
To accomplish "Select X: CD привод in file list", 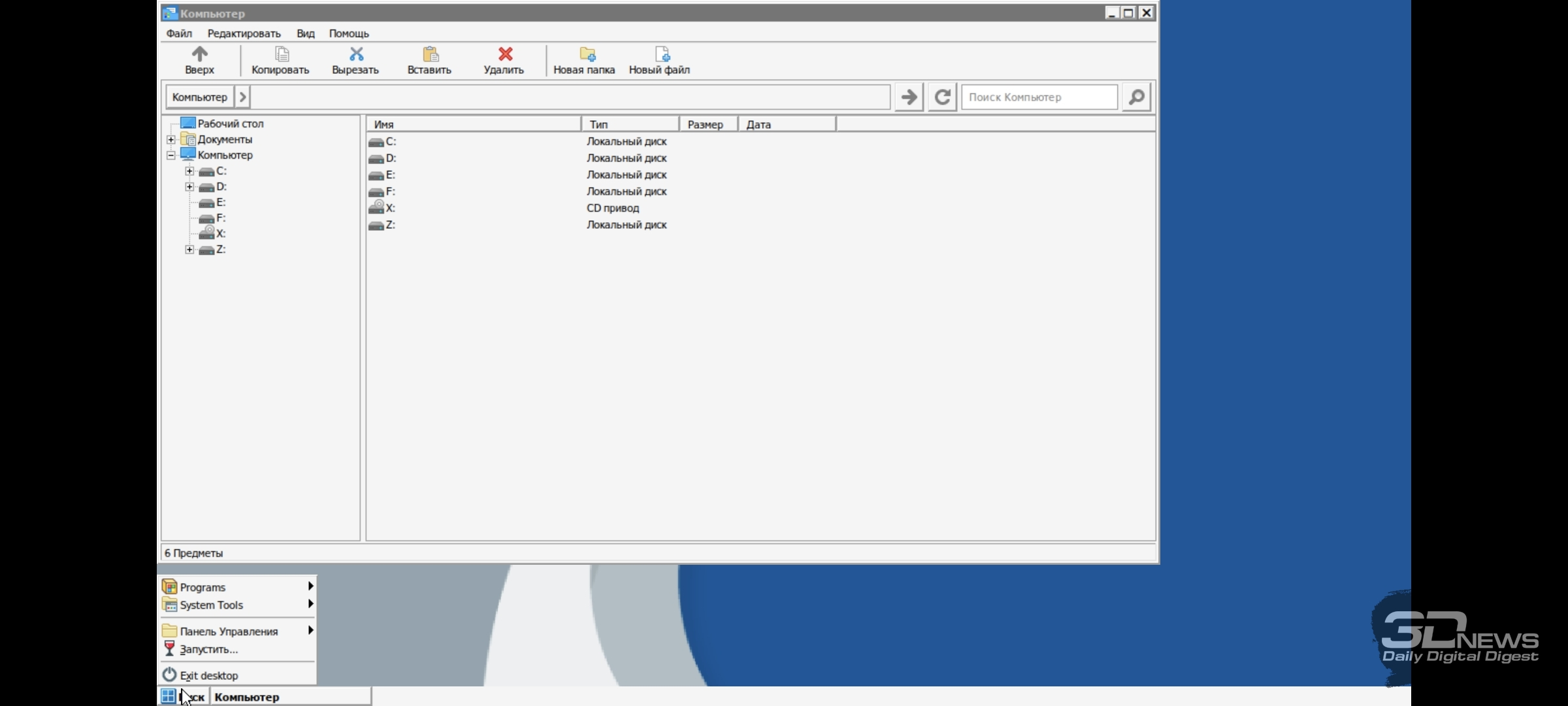I will pos(391,208).
